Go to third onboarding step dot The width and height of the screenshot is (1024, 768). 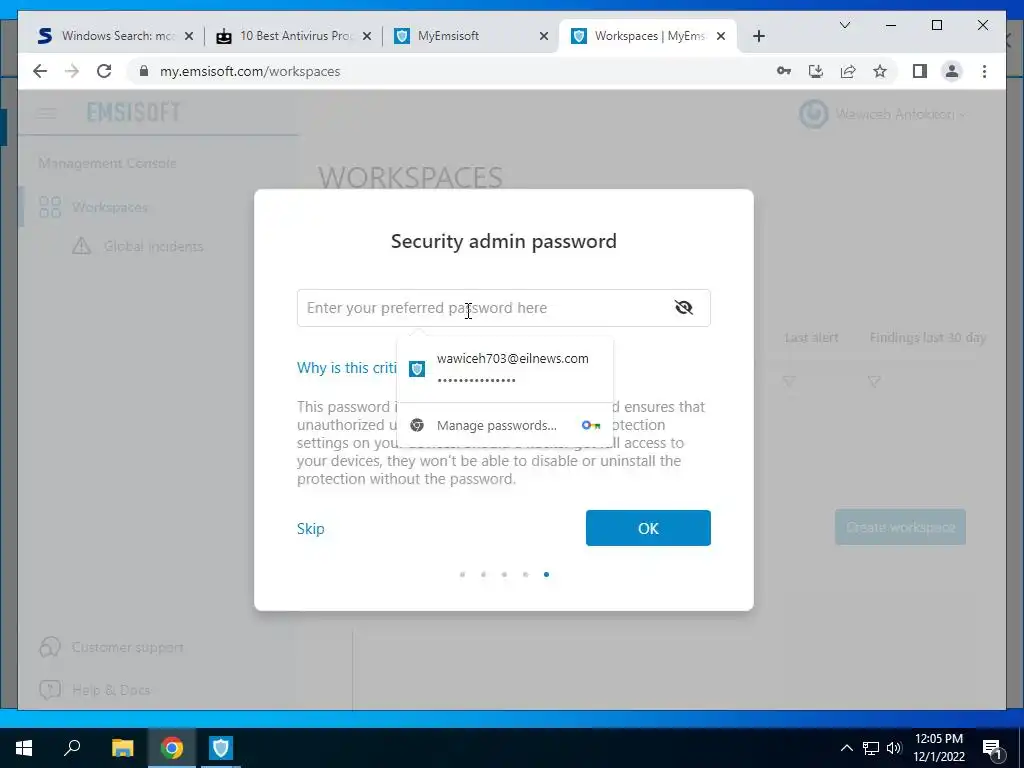click(504, 575)
